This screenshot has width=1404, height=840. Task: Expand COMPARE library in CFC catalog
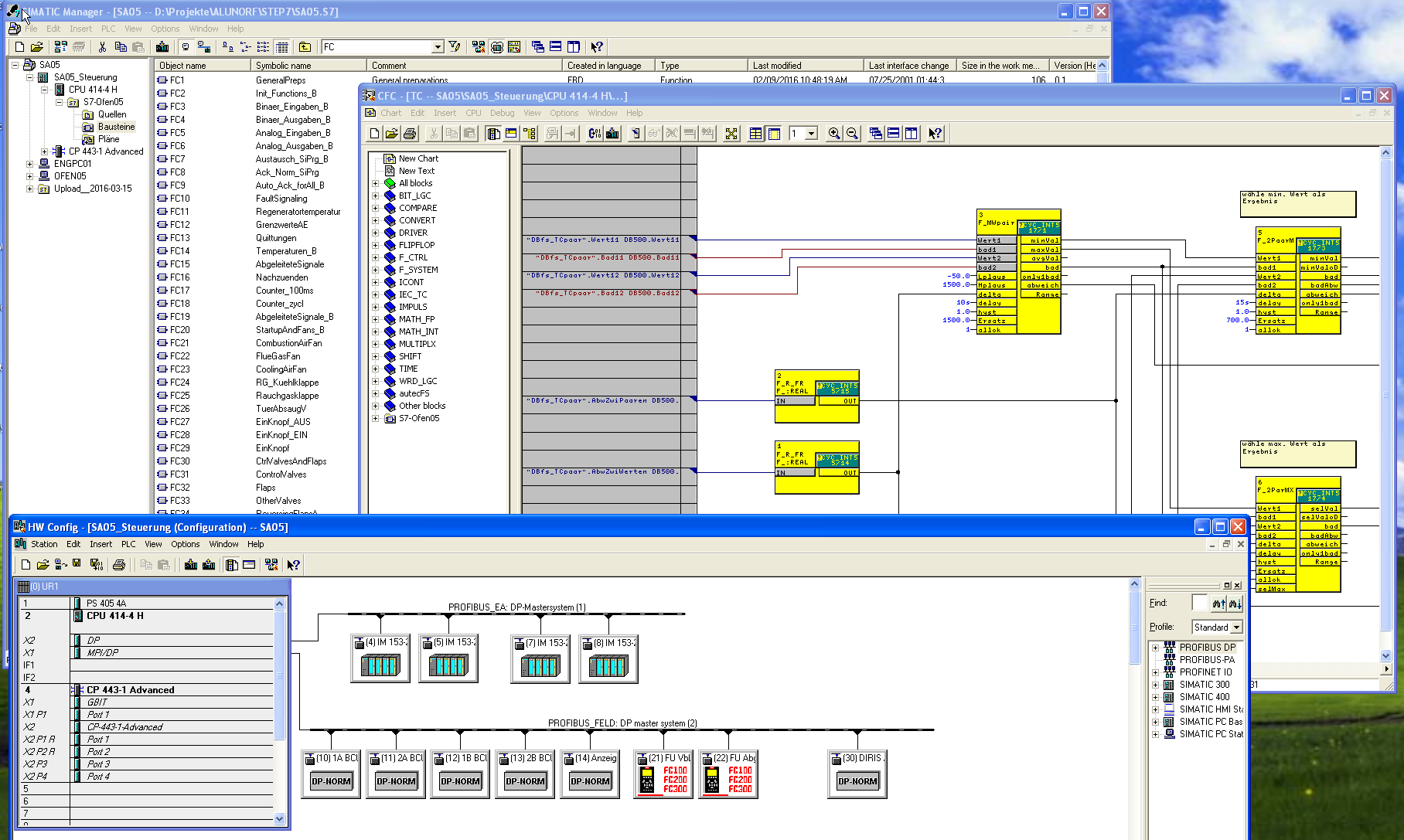(x=376, y=208)
